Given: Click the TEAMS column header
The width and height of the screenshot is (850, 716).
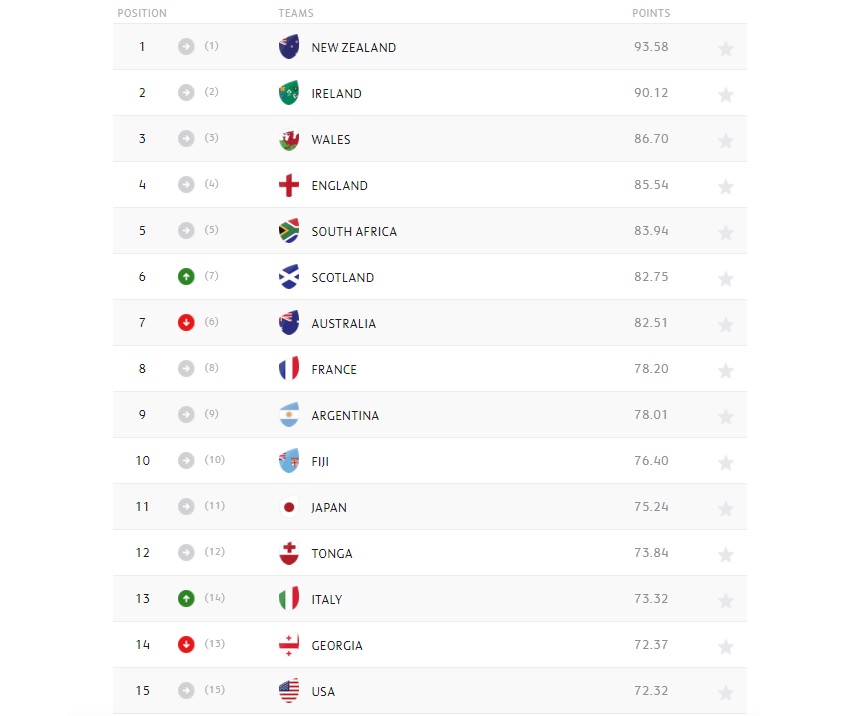Looking at the screenshot, I should click(x=296, y=13).
